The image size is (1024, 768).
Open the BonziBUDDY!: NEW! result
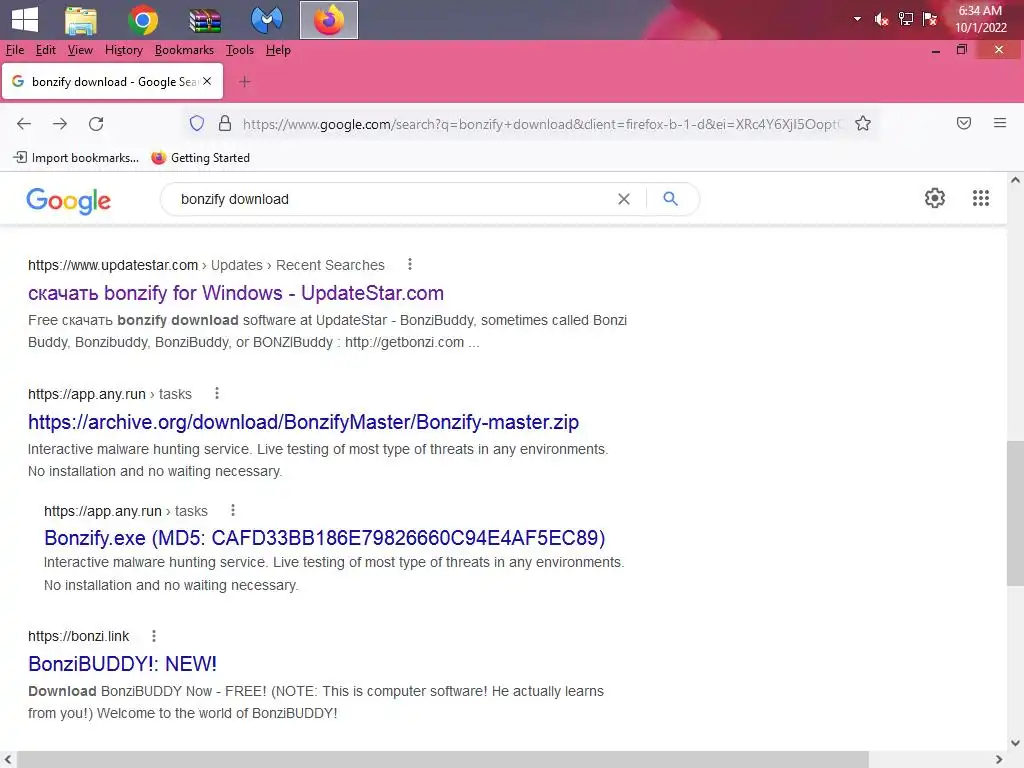pos(122,664)
